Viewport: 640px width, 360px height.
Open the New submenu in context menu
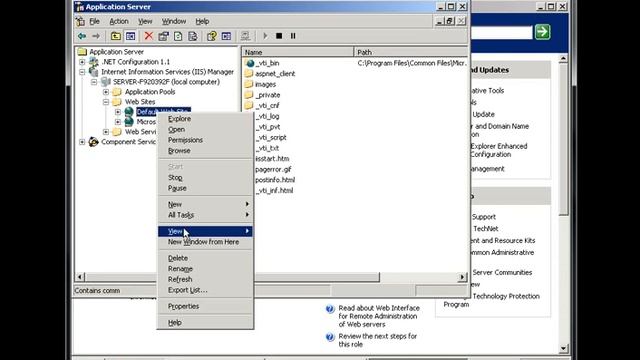pyautogui.click(x=205, y=204)
